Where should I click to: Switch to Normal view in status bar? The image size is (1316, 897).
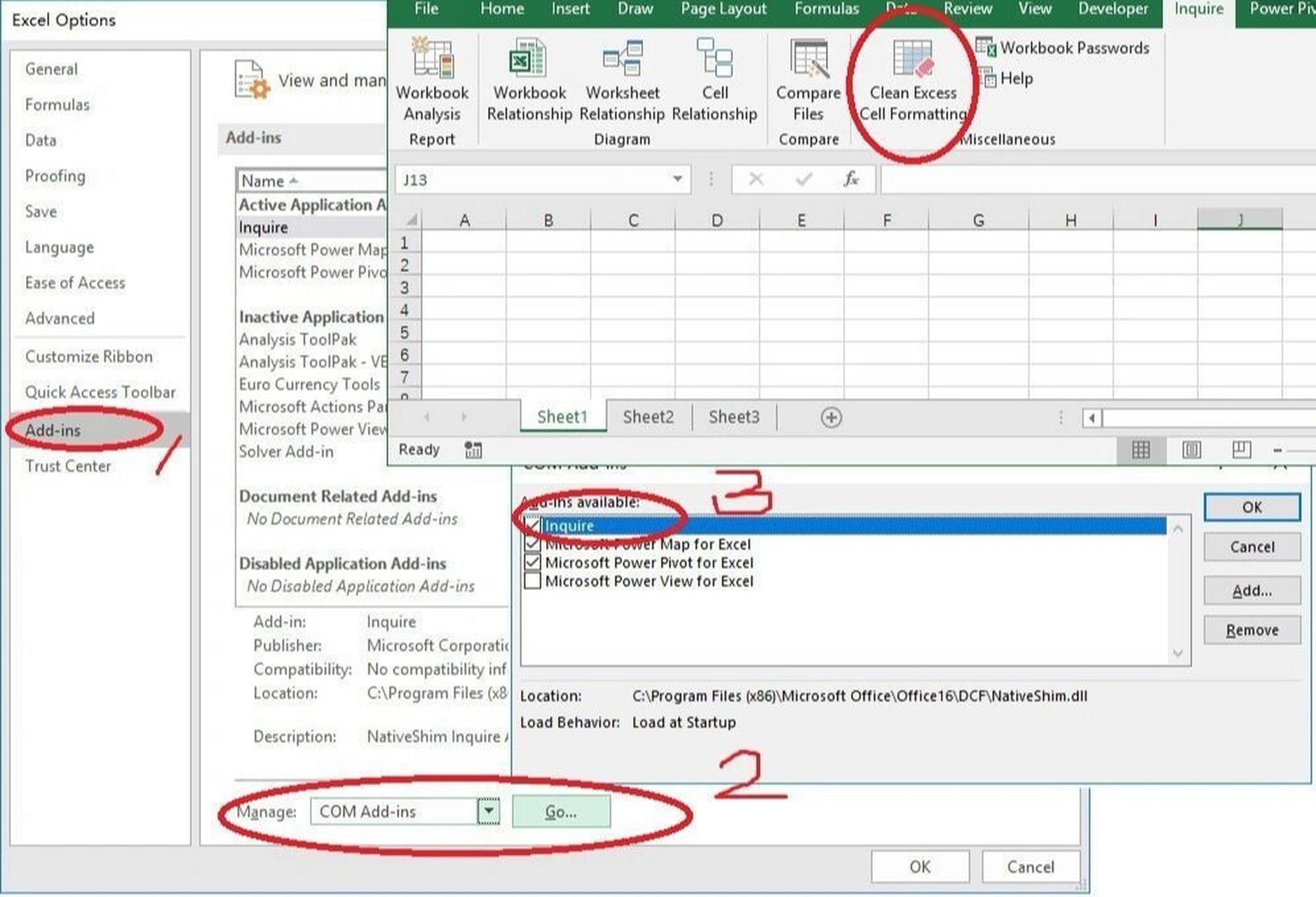1141,450
